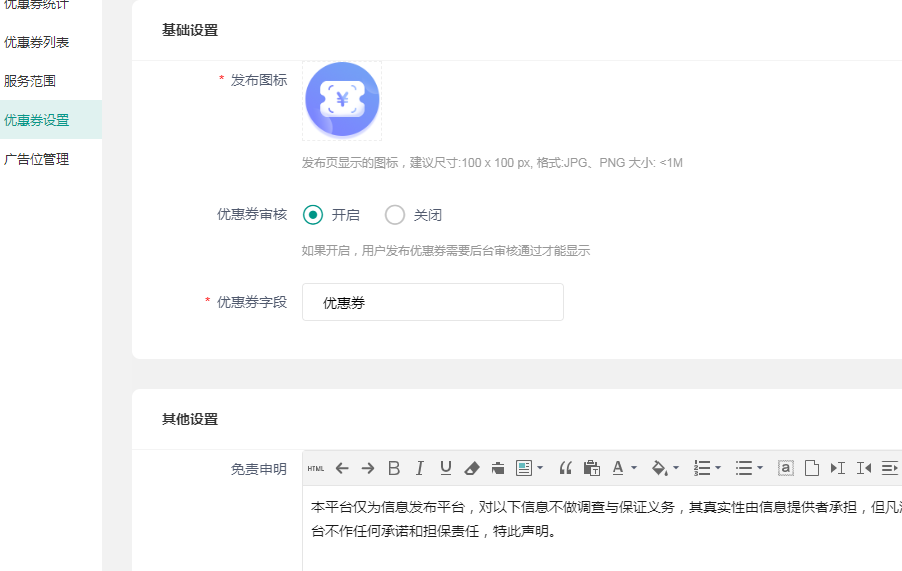Image resolution: width=902 pixels, height=571 pixels.
Task: Toggle underline formatting in the editor
Action: pyautogui.click(x=446, y=468)
